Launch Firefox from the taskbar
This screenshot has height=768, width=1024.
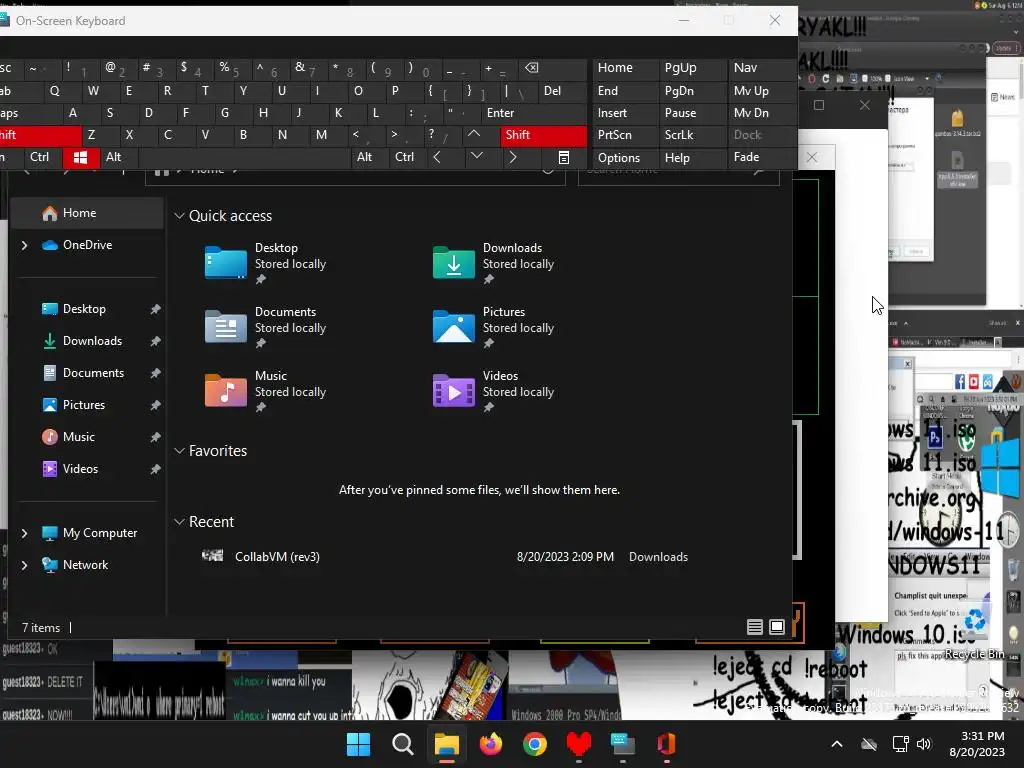click(x=491, y=744)
